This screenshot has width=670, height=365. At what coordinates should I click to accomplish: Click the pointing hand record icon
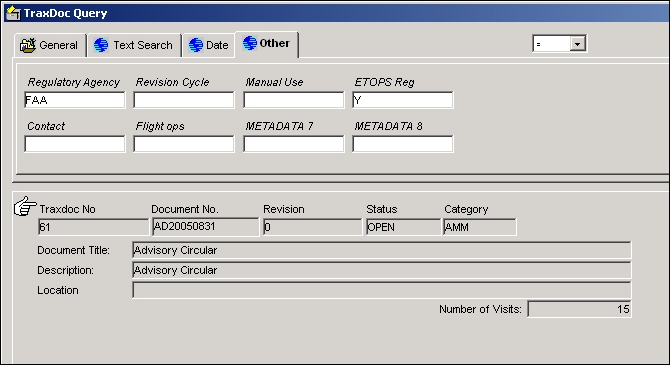point(25,206)
